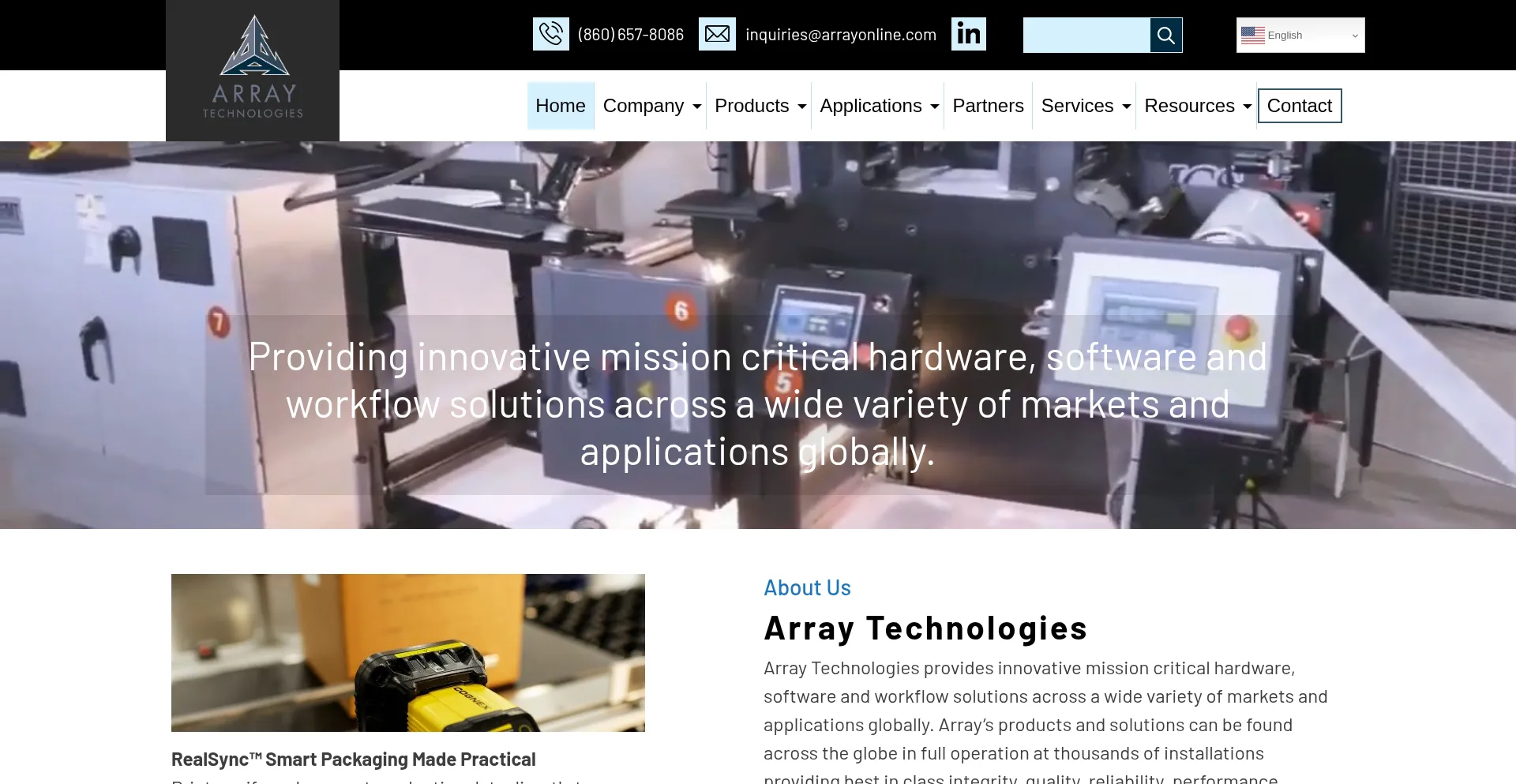Open the Services menu item
The height and width of the screenshot is (784, 1516).
pyautogui.click(x=1077, y=106)
